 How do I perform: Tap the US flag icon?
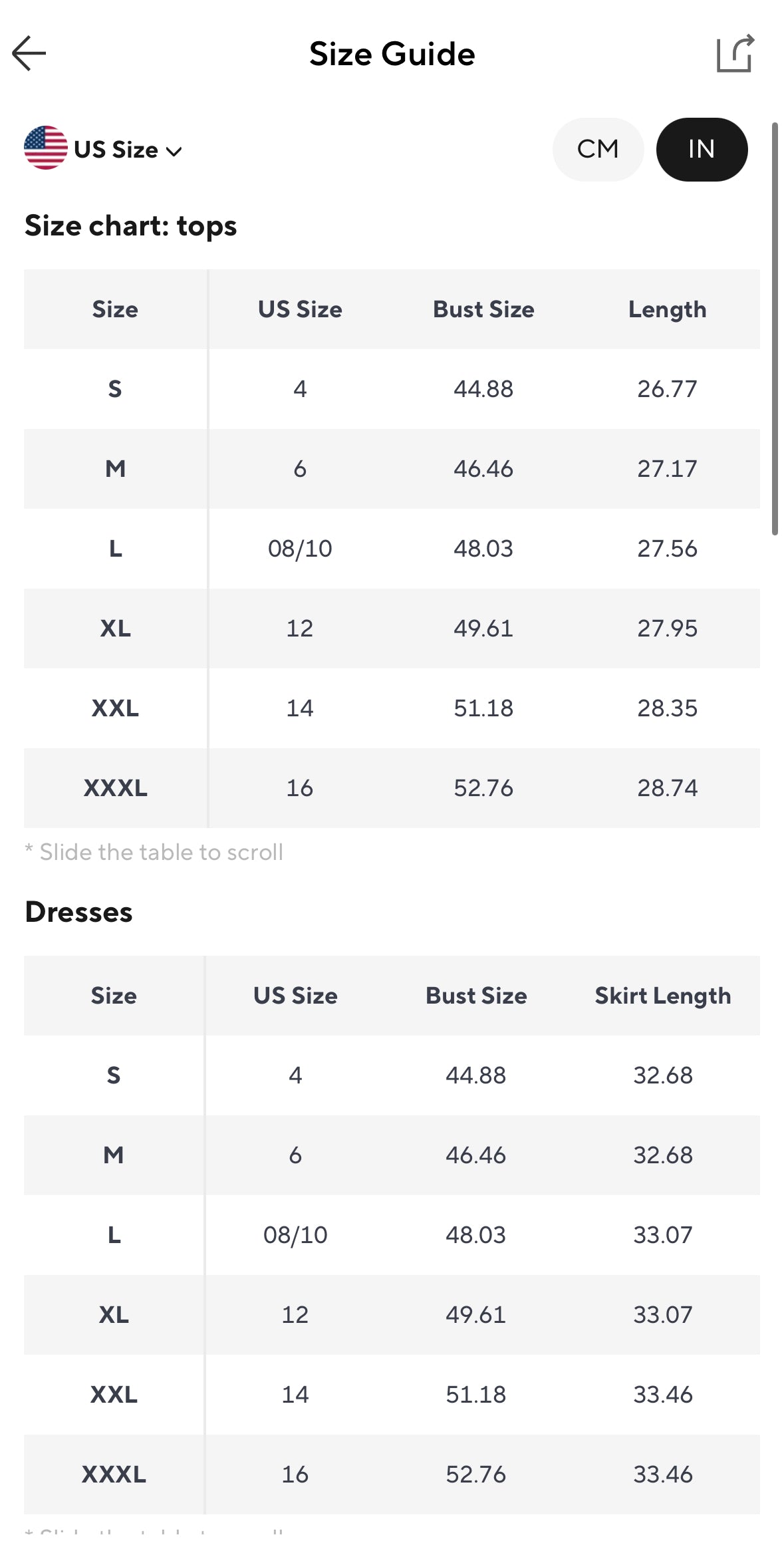pyautogui.click(x=46, y=148)
